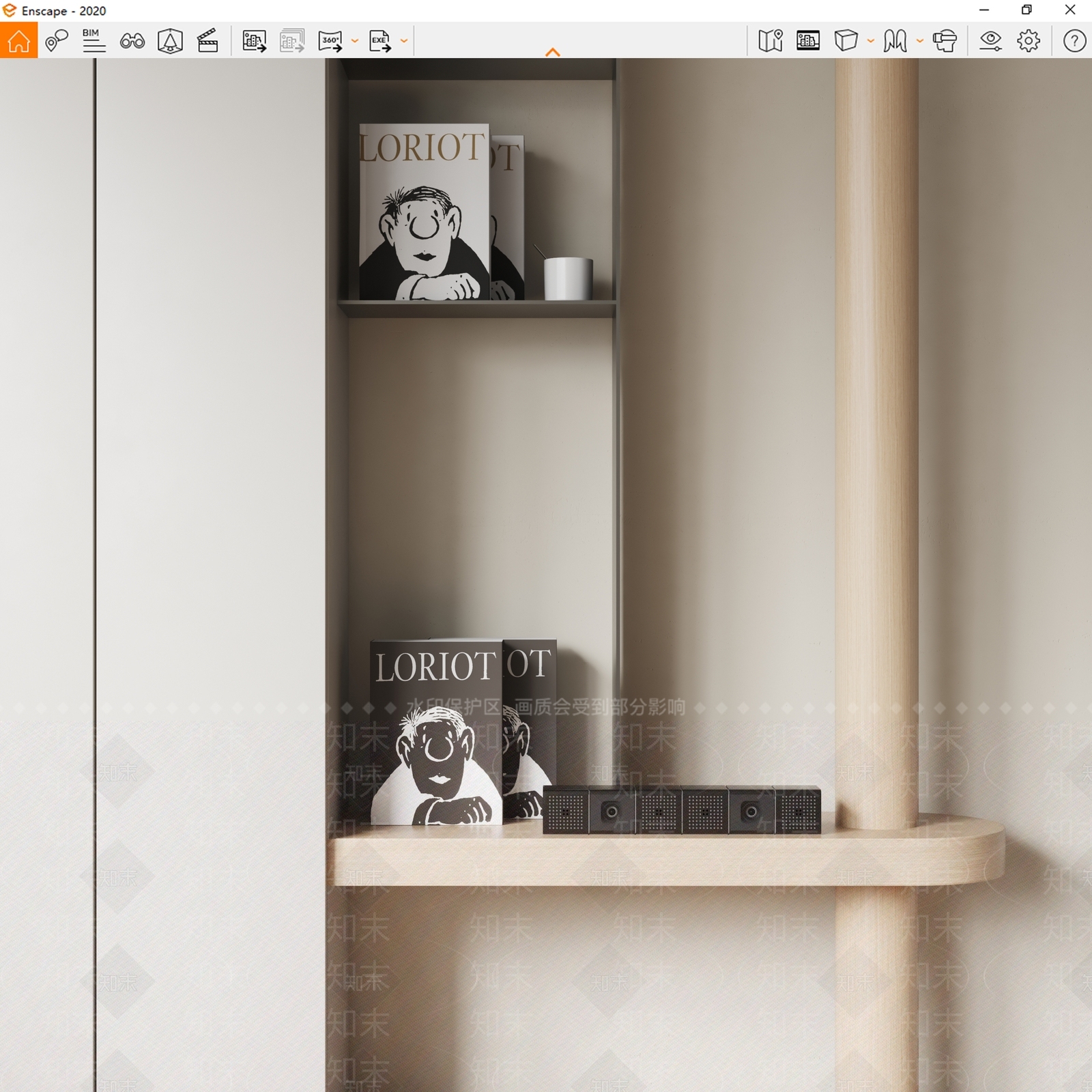This screenshot has width=1092, height=1092.
Task: Toggle the mini map icon
Action: (771, 41)
